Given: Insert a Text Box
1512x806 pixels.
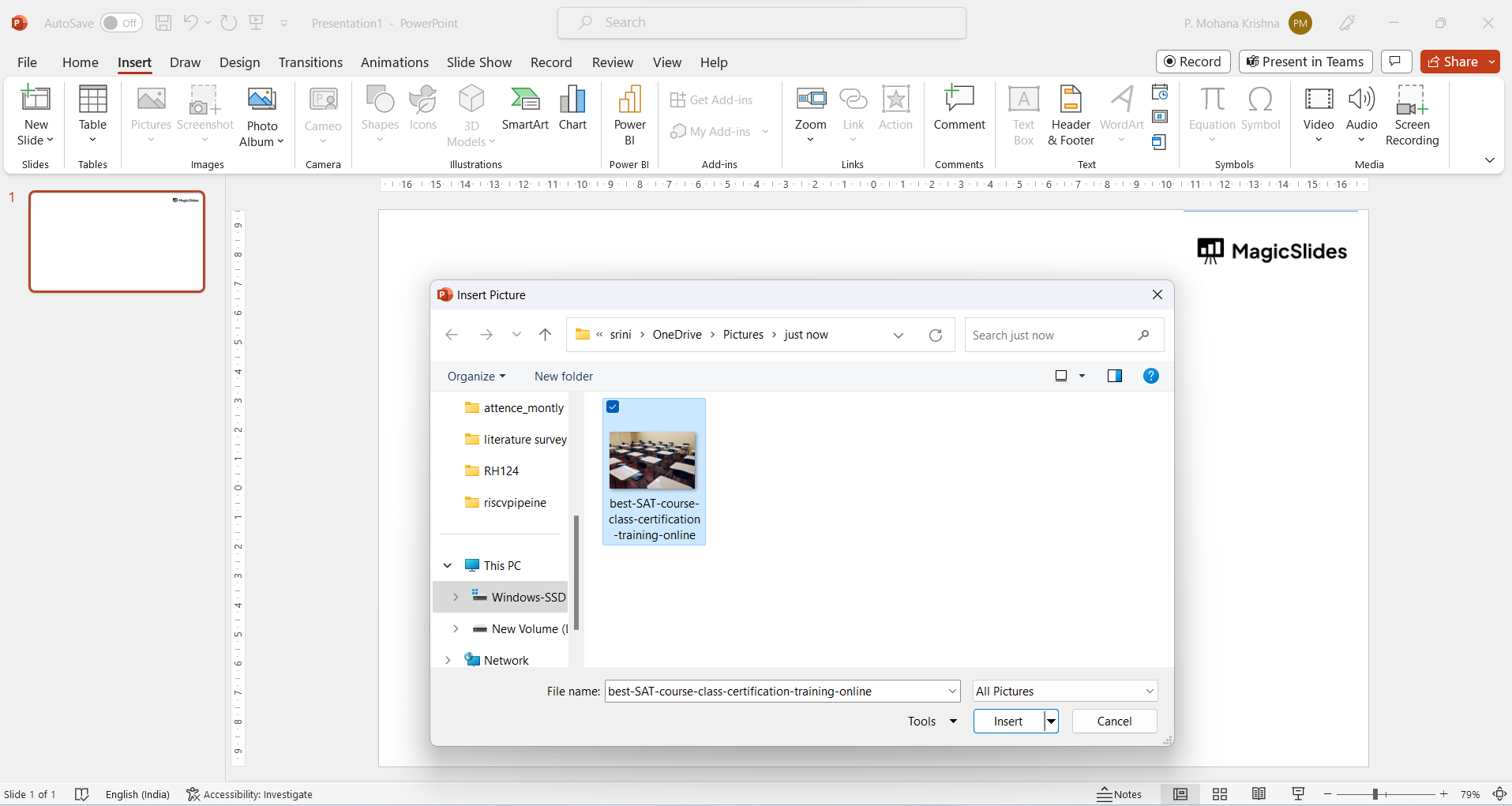Looking at the screenshot, I should 1022,116.
